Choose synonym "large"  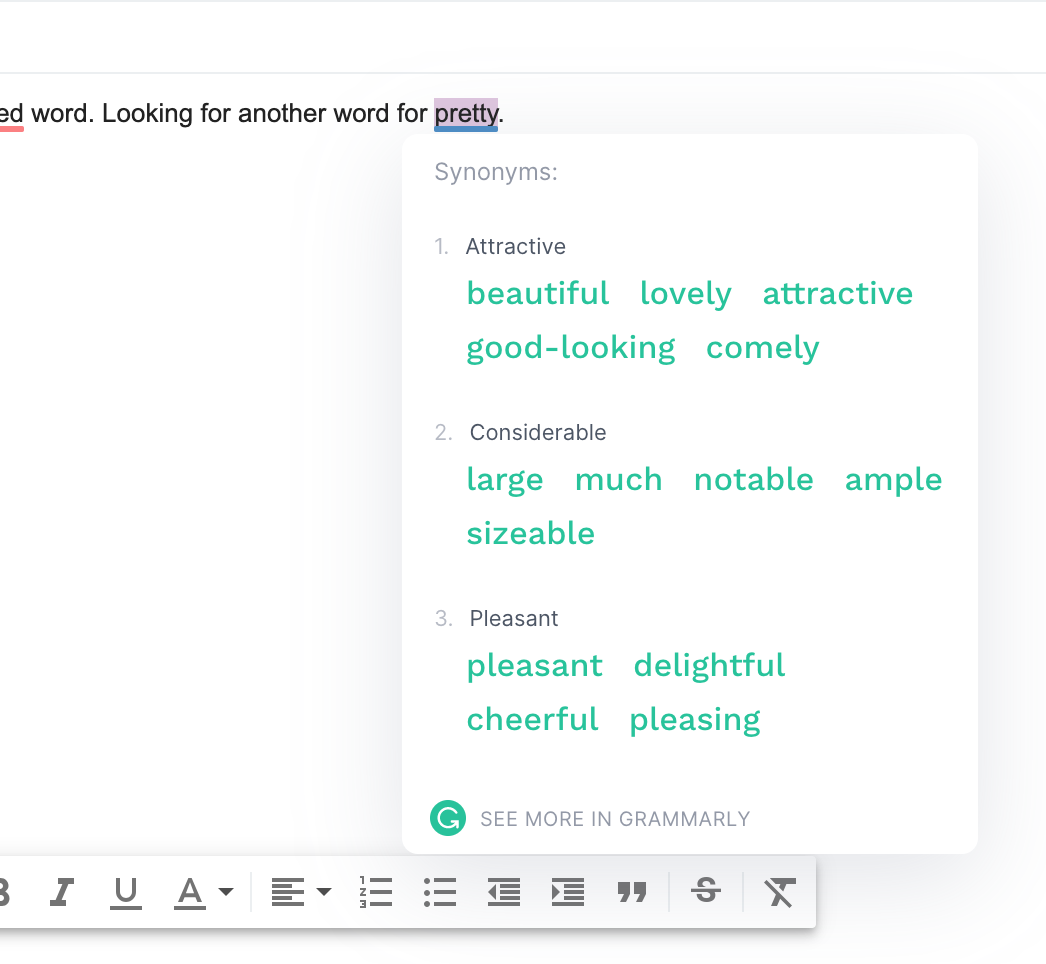click(x=505, y=480)
